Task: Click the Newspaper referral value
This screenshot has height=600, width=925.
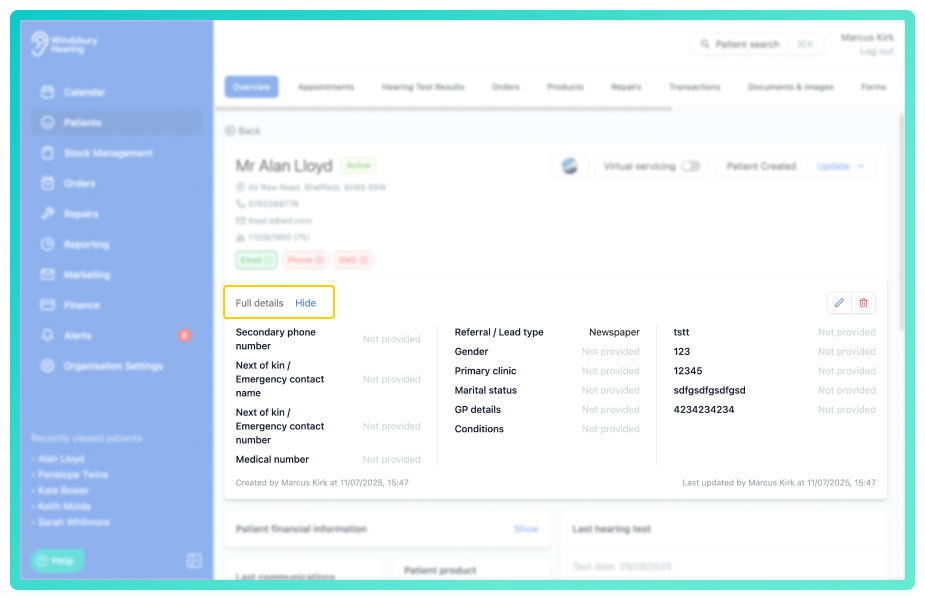Action: [614, 332]
